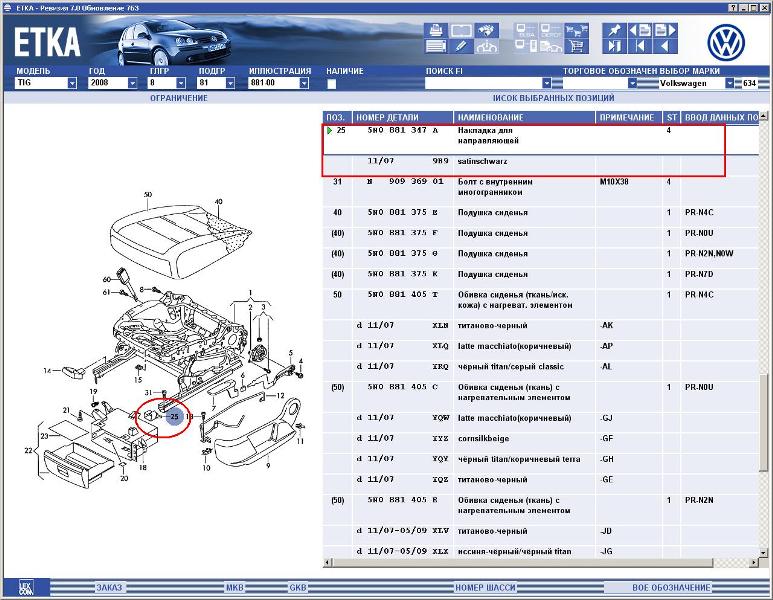Click the ПОИСК FI input field
The image size is (773, 600).
[x=483, y=83]
